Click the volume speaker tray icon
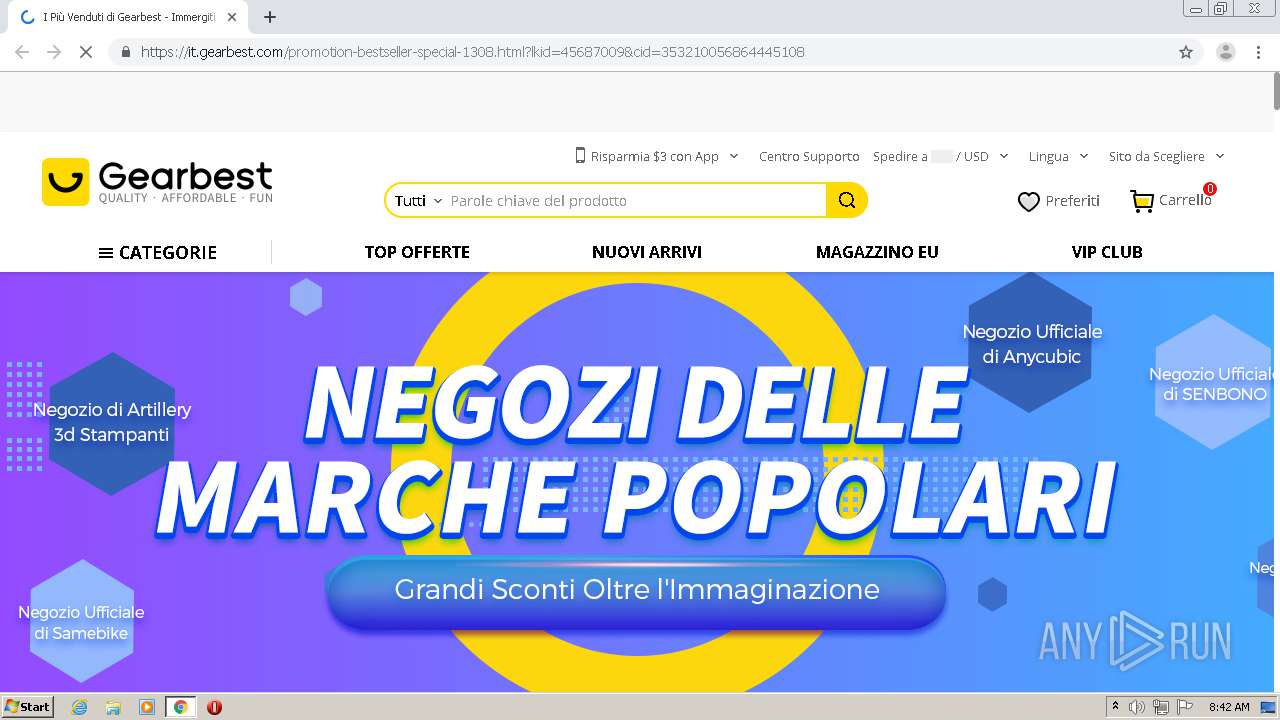 (1137, 707)
